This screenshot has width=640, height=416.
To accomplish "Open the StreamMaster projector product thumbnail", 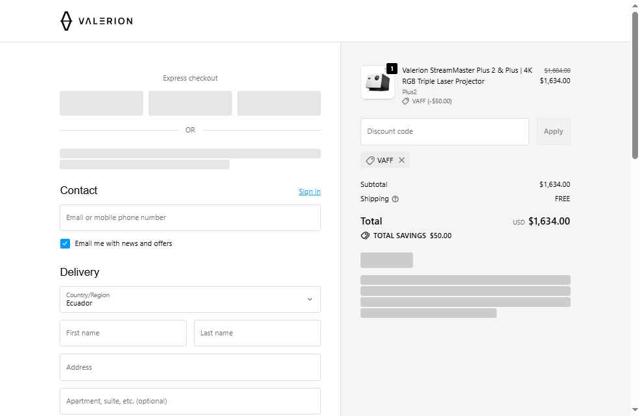I will (x=376, y=83).
